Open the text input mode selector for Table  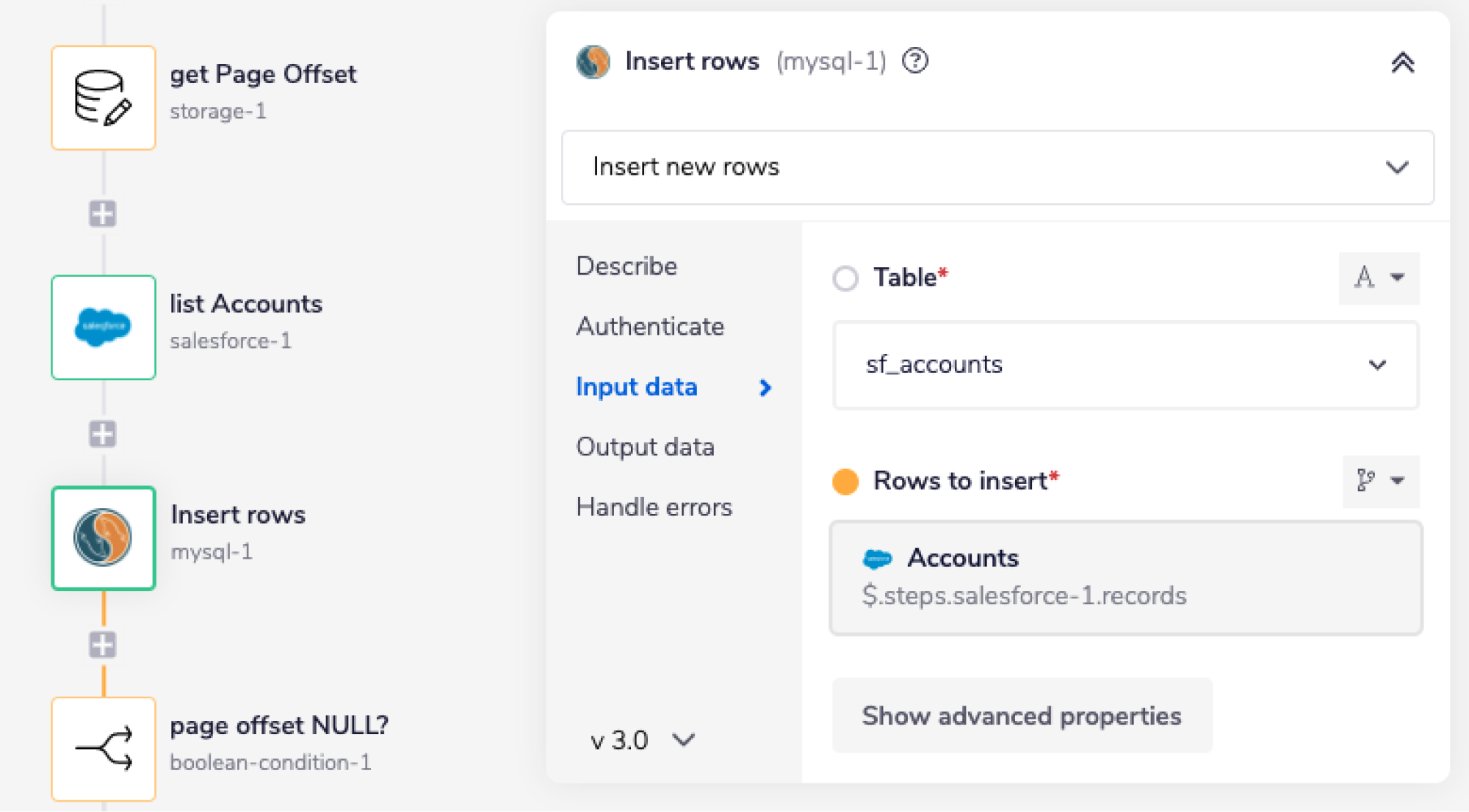pyautogui.click(x=1379, y=278)
